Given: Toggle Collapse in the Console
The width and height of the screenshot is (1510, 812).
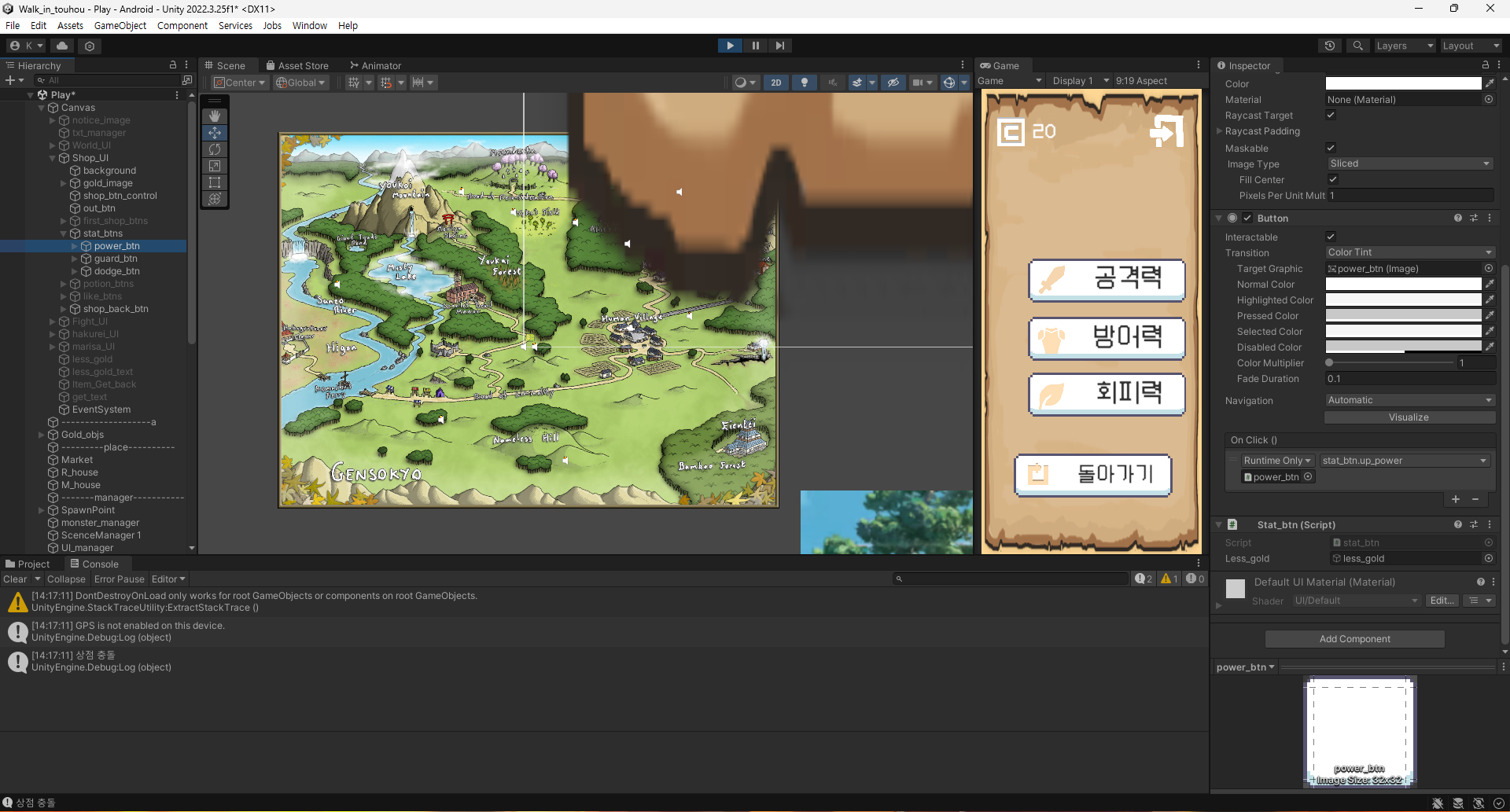Looking at the screenshot, I should tap(66, 579).
